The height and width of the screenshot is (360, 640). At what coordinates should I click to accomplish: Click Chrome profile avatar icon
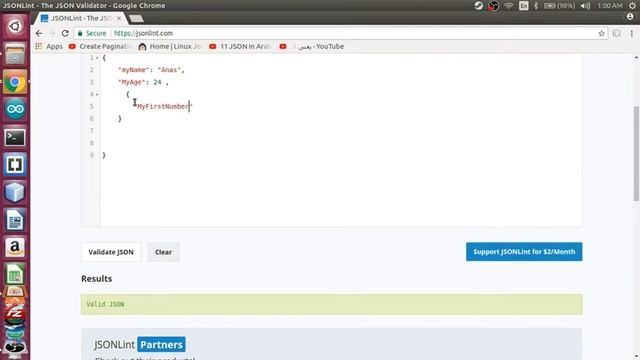630,17
